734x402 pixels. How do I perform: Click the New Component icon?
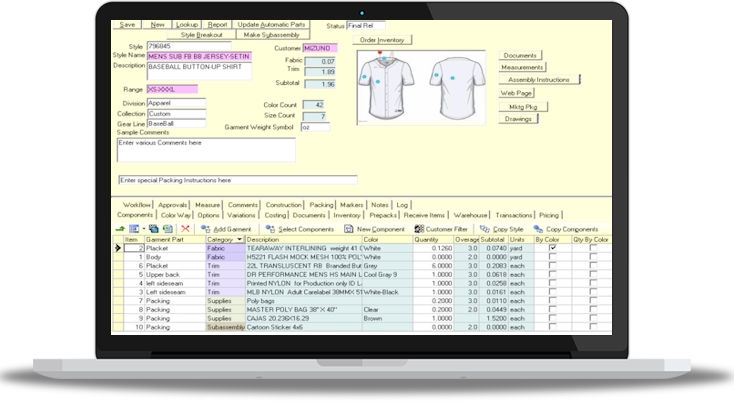click(349, 229)
